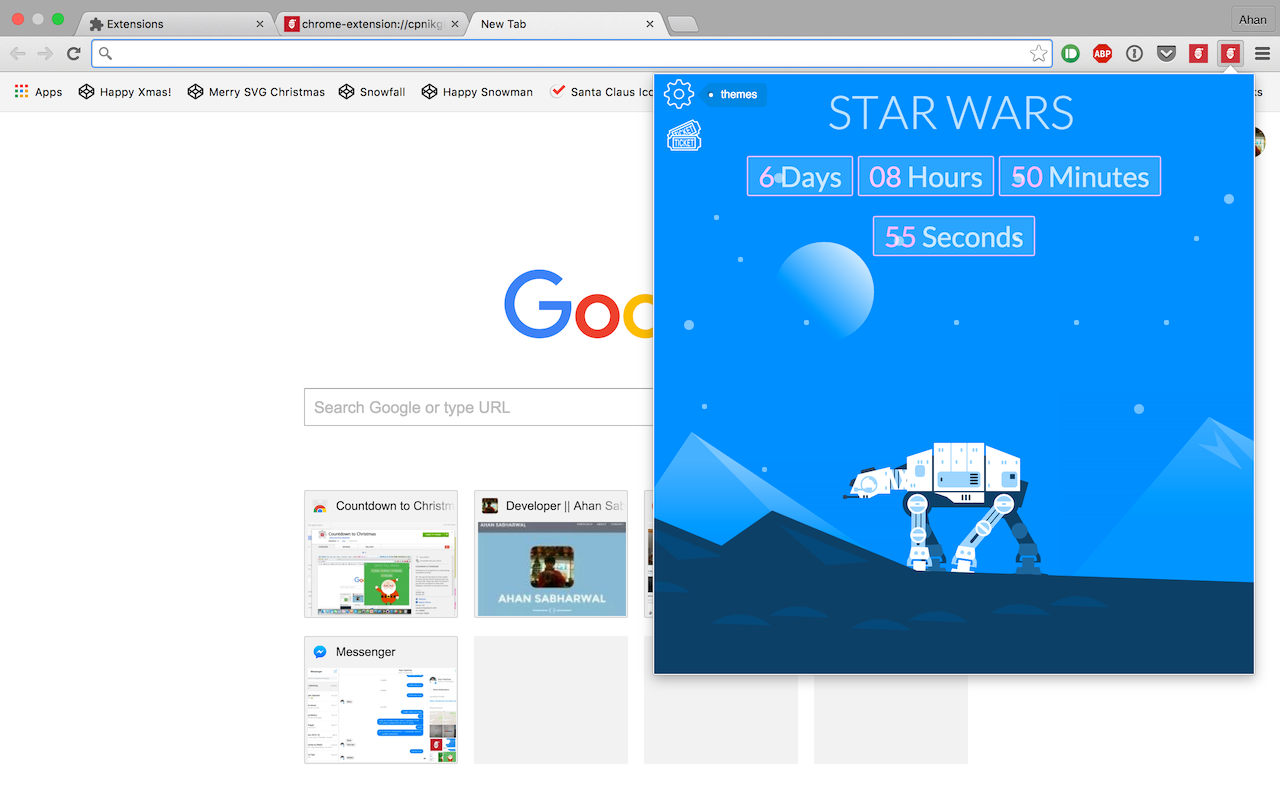Click the first red Santa extension icon
This screenshot has width=1280, height=800.
coord(1198,54)
